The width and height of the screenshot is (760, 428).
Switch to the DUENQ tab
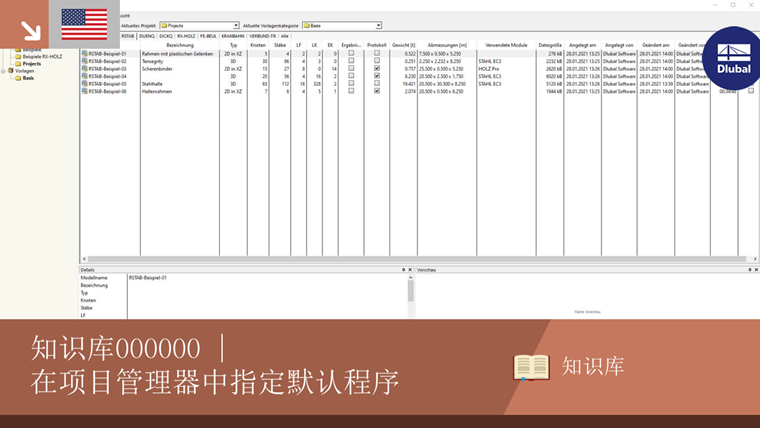click(x=147, y=36)
